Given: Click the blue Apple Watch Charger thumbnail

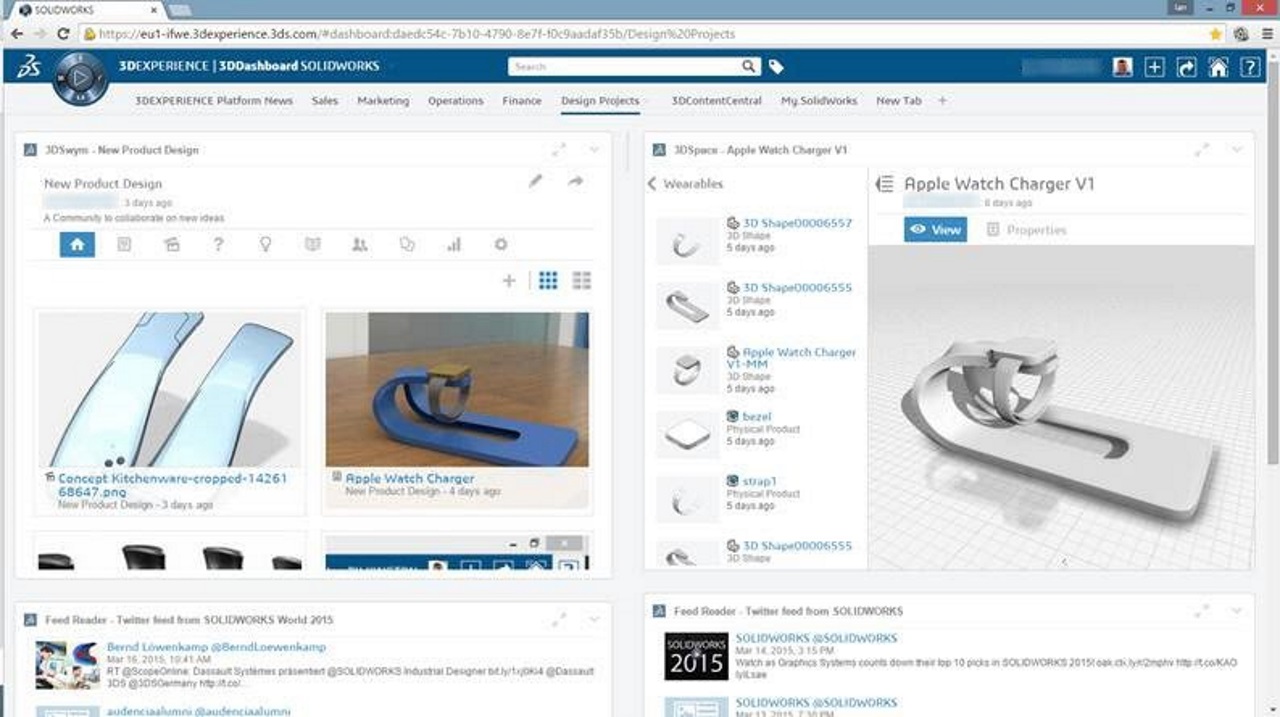Looking at the screenshot, I should tap(457, 389).
